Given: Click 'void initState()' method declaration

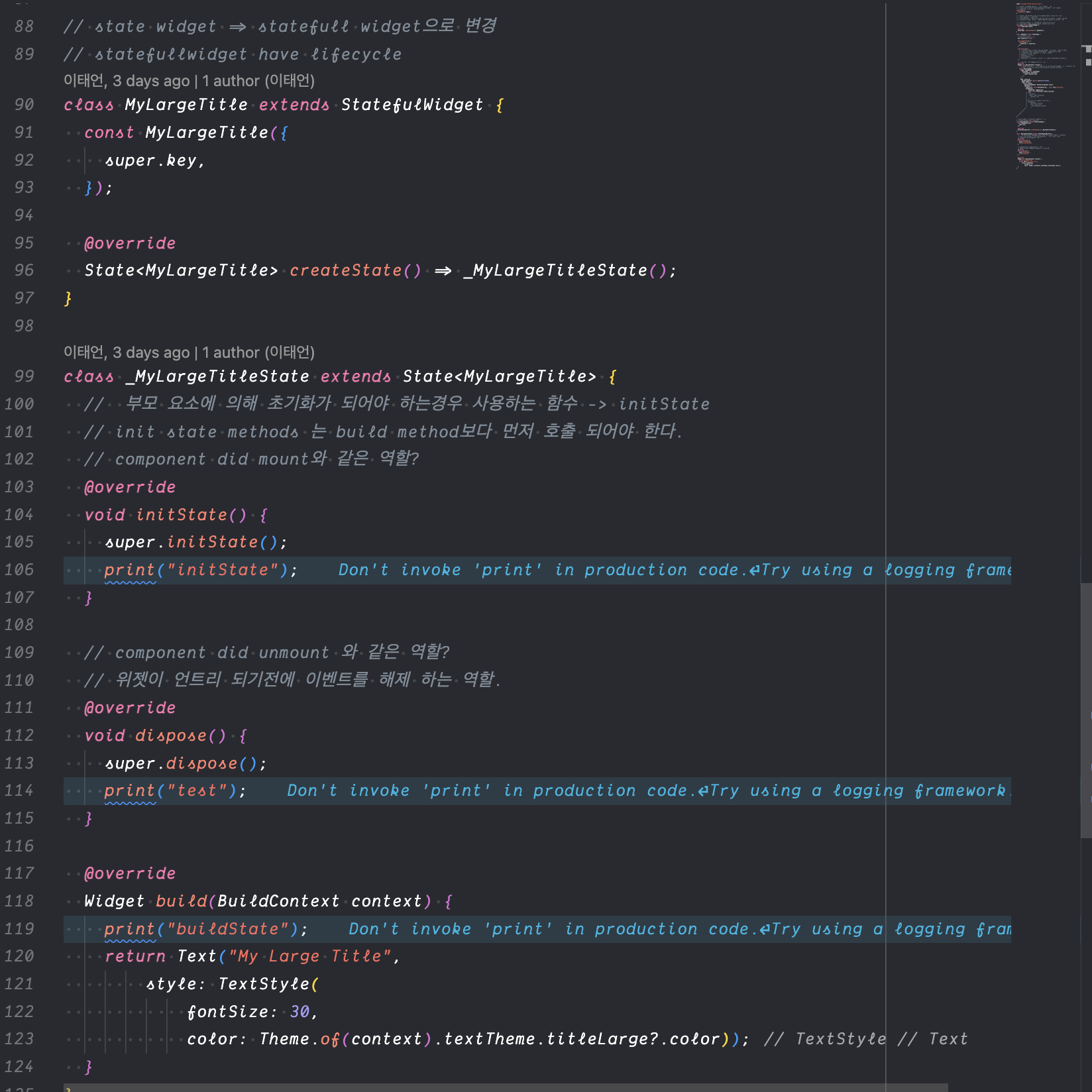Looking at the screenshot, I should [x=166, y=515].
